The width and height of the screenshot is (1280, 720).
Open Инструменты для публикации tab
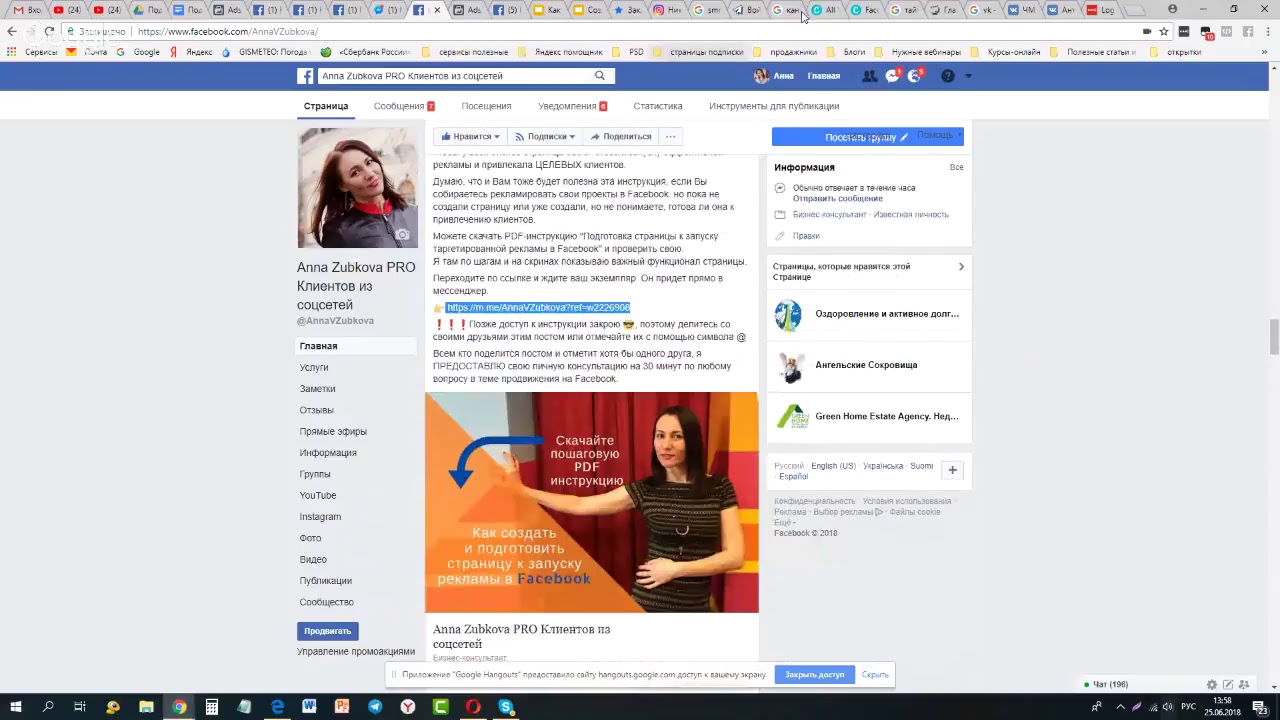pyautogui.click(x=774, y=106)
